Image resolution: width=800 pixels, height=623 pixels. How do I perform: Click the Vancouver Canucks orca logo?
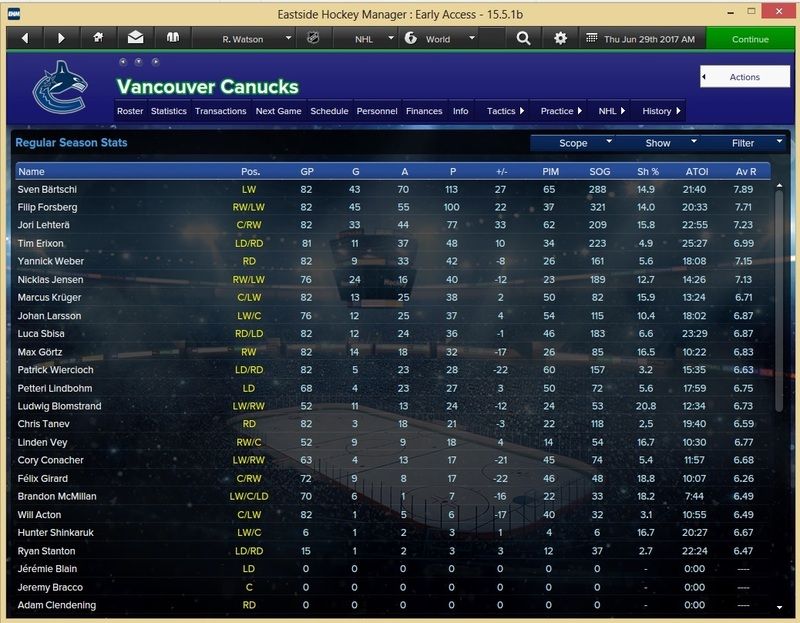[x=60, y=87]
